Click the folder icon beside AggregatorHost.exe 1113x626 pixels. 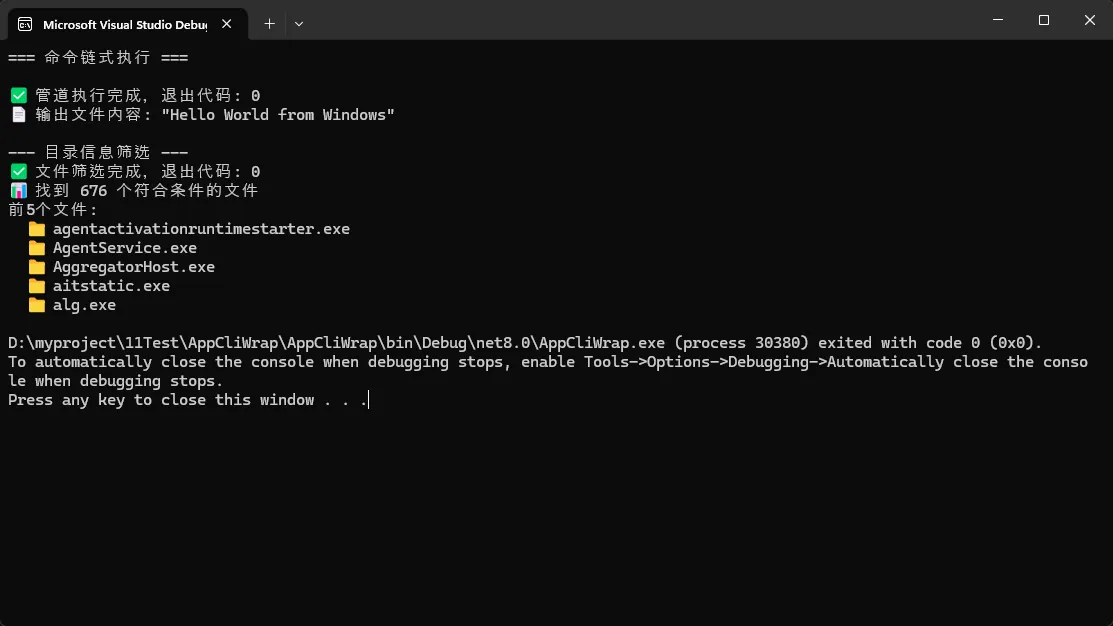[x=37, y=267]
